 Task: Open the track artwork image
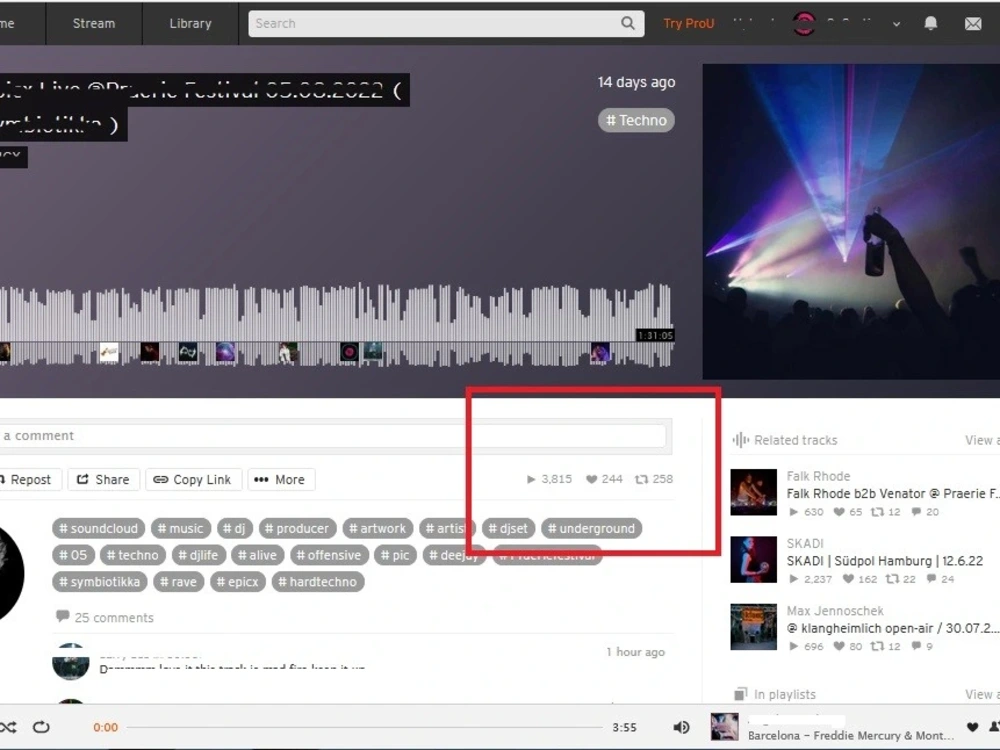tap(851, 221)
